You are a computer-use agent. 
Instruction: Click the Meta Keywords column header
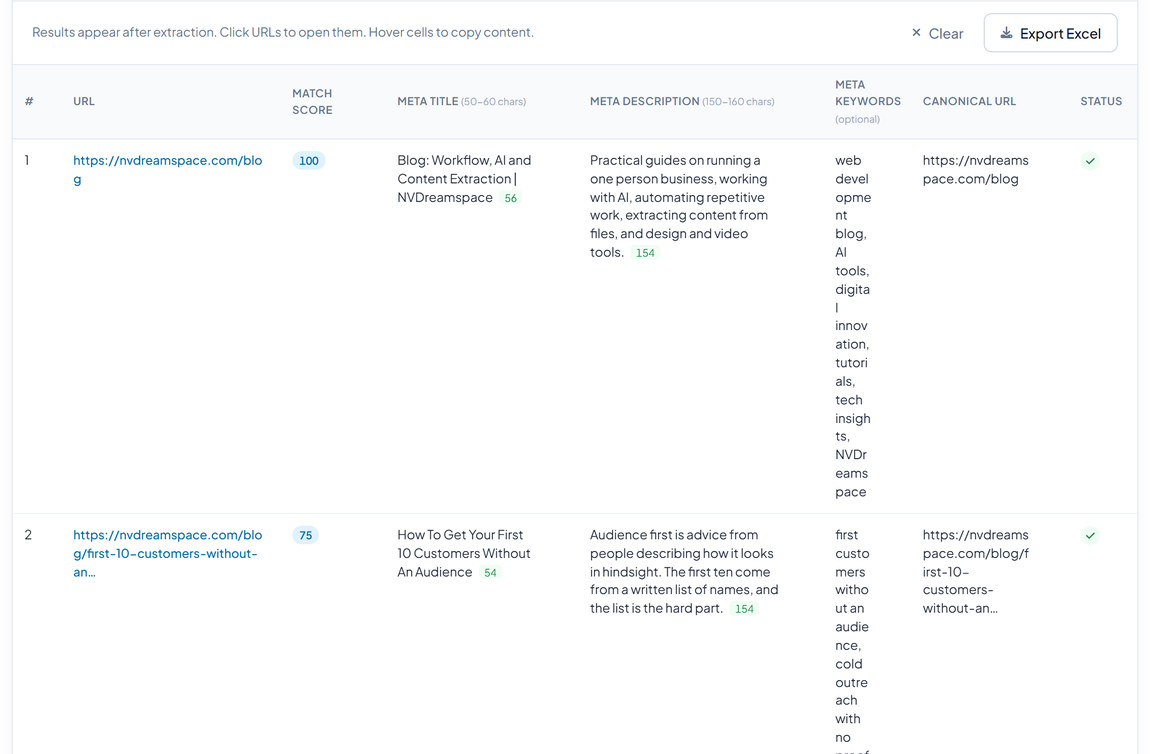[868, 101]
